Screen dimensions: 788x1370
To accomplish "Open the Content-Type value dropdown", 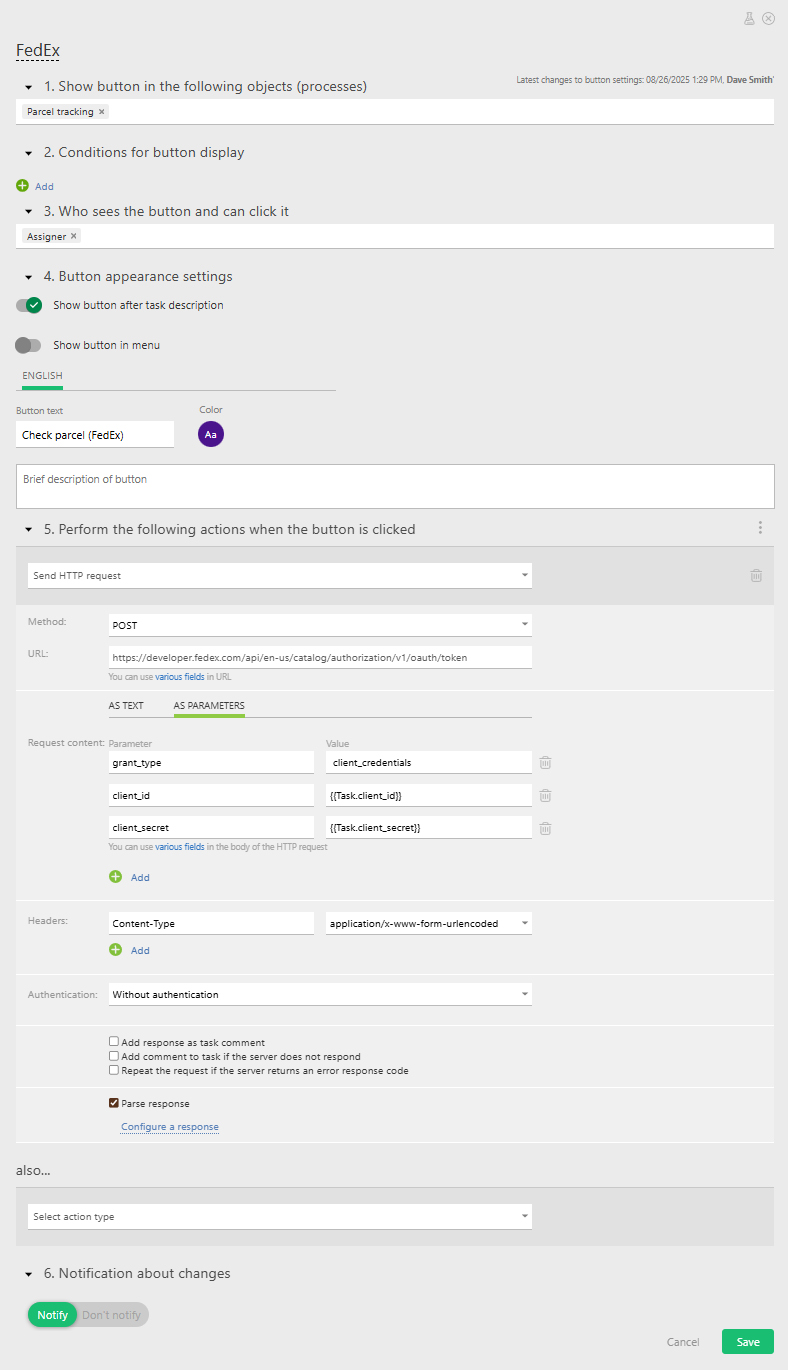I will (x=429, y=923).
